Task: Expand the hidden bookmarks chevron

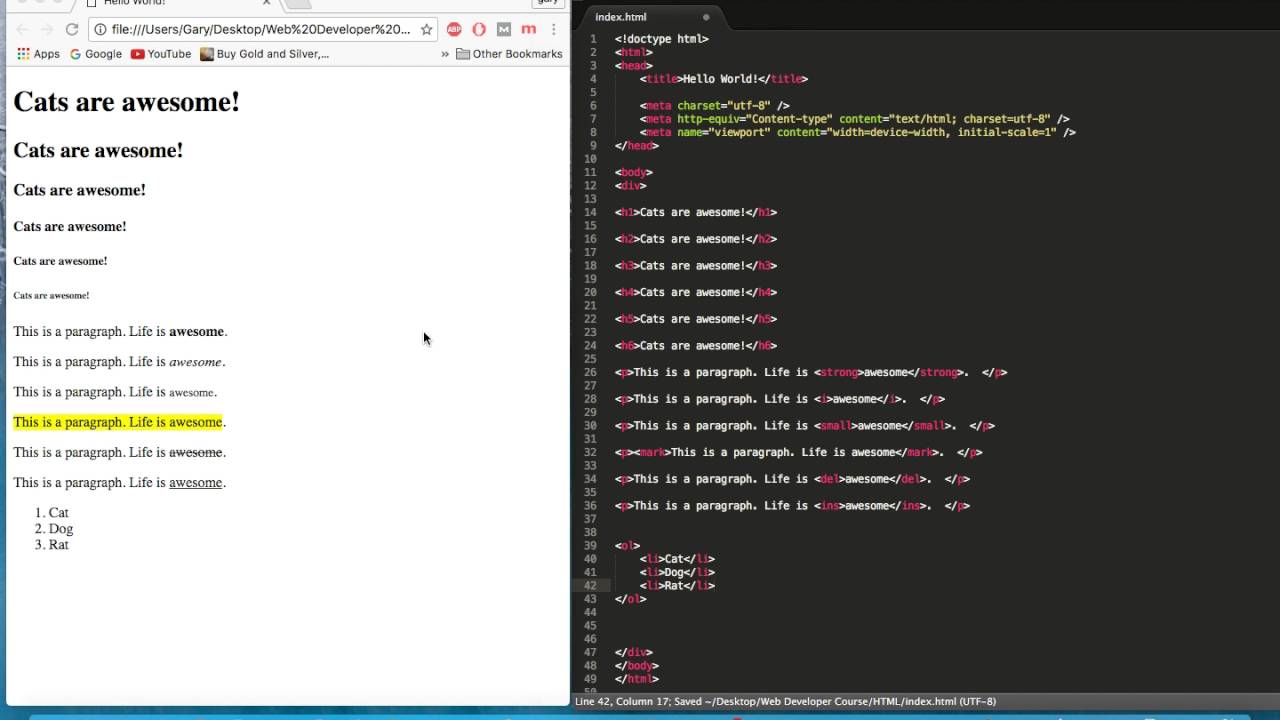Action: (x=445, y=54)
